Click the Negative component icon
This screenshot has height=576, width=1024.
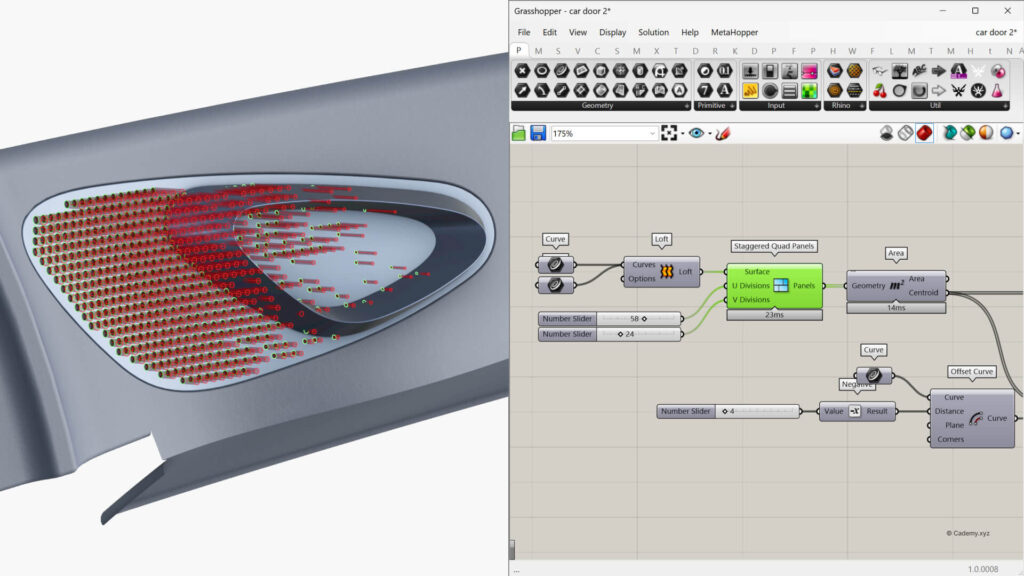854,411
